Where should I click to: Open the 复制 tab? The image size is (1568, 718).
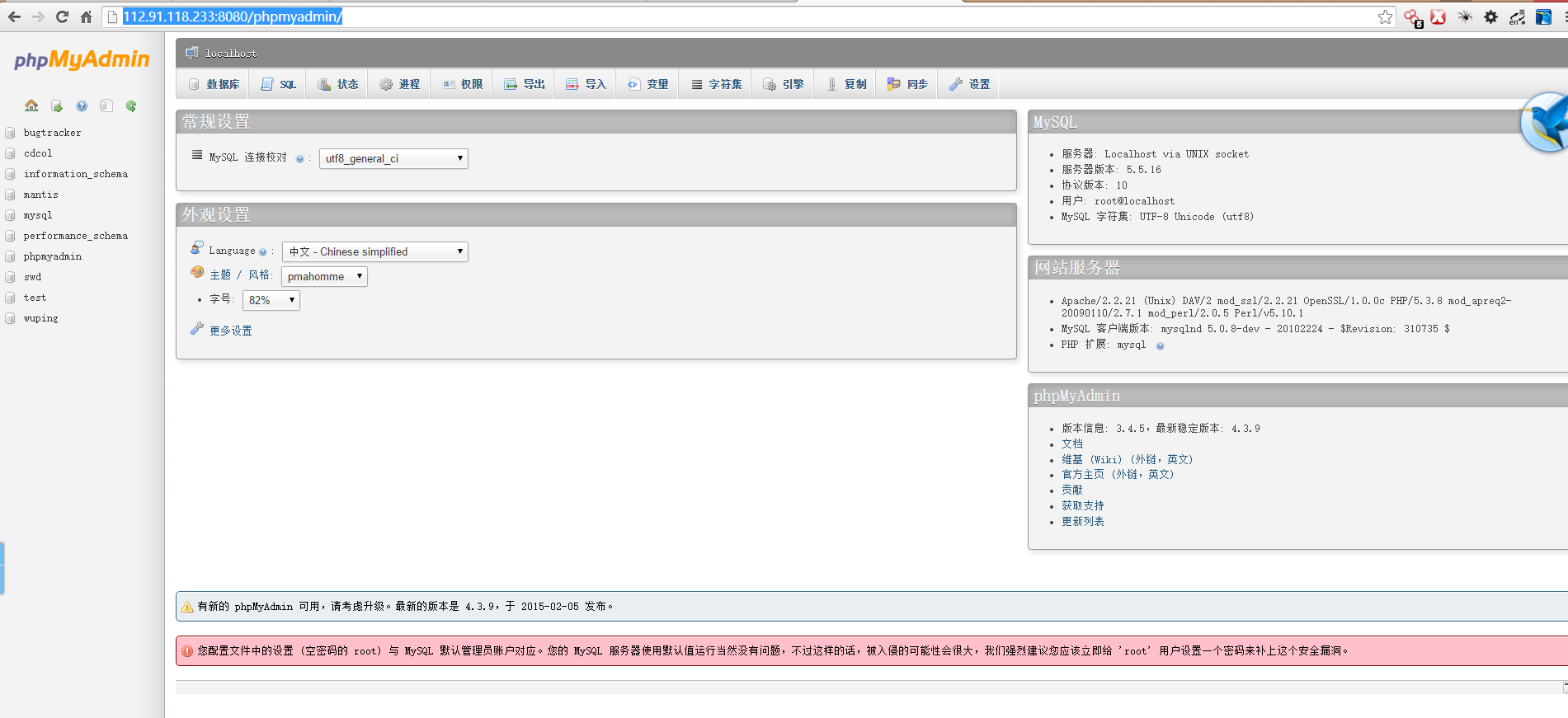846,84
